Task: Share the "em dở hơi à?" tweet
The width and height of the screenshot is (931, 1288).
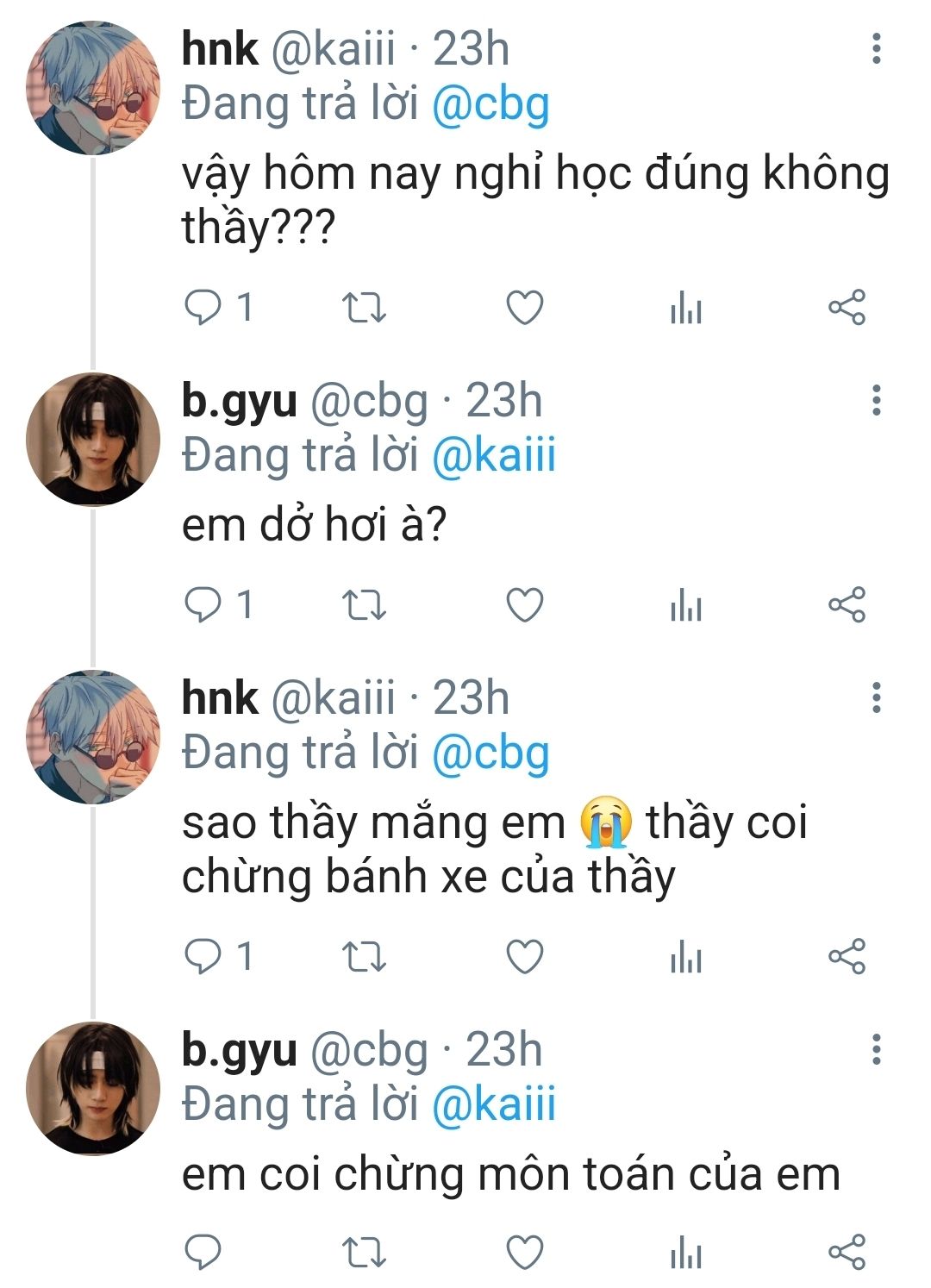Action: [847, 605]
